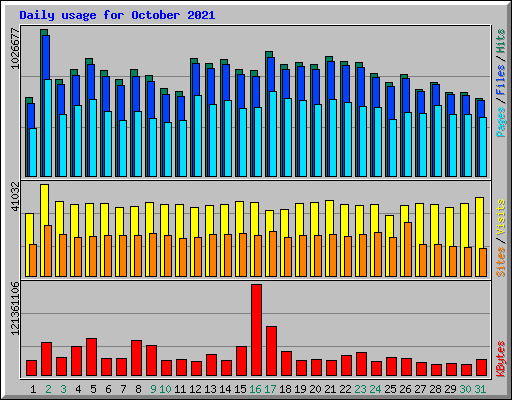The width and height of the screenshot is (512, 400).
Task: Click the orange Sites bar for day 2
Action: click(48, 251)
